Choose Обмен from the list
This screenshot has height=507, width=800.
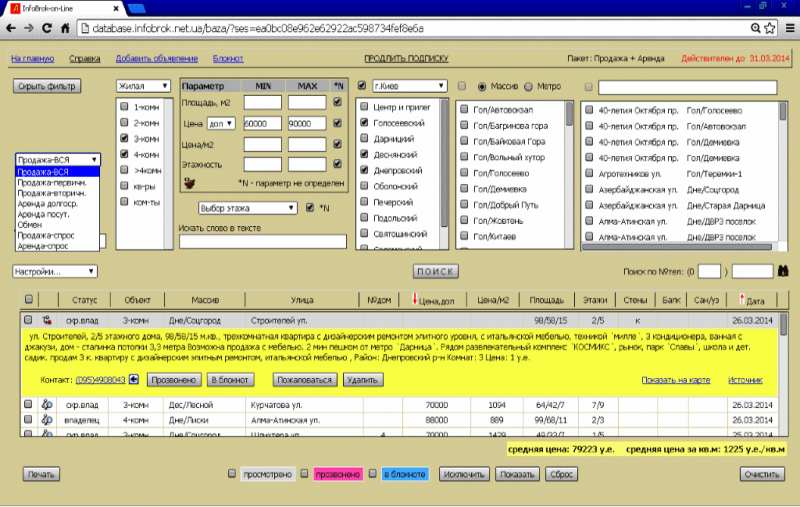58,224
